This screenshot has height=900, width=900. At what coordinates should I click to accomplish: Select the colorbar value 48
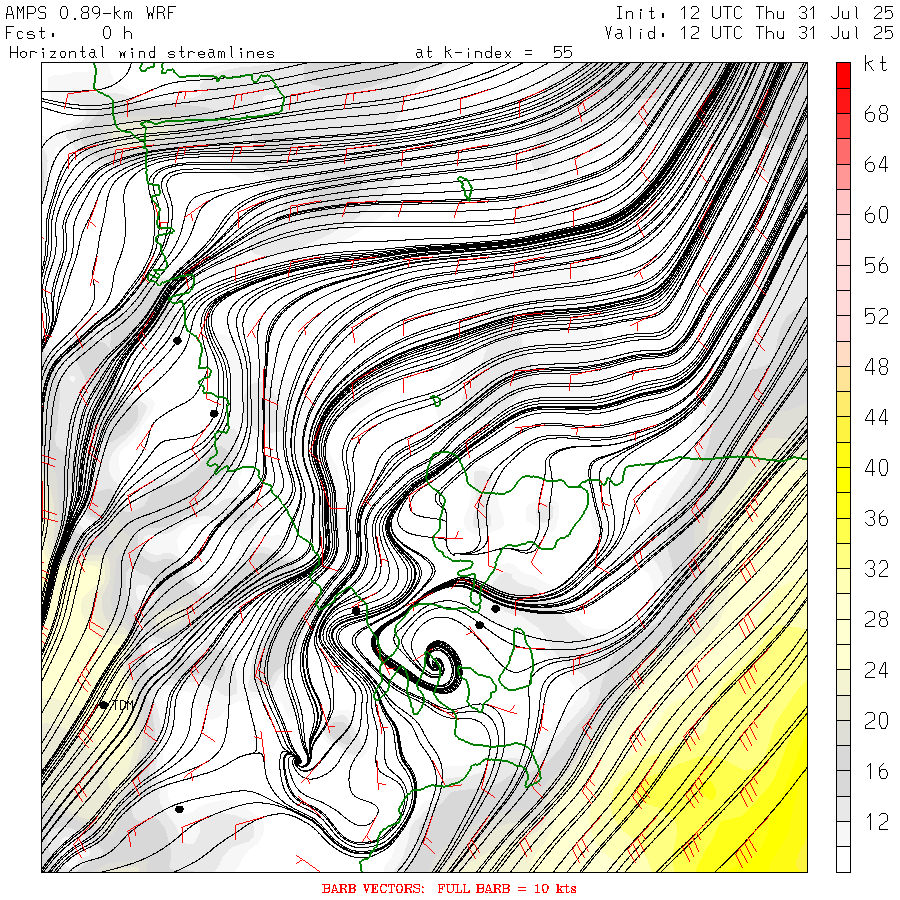pyautogui.click(x=876, y=367)
